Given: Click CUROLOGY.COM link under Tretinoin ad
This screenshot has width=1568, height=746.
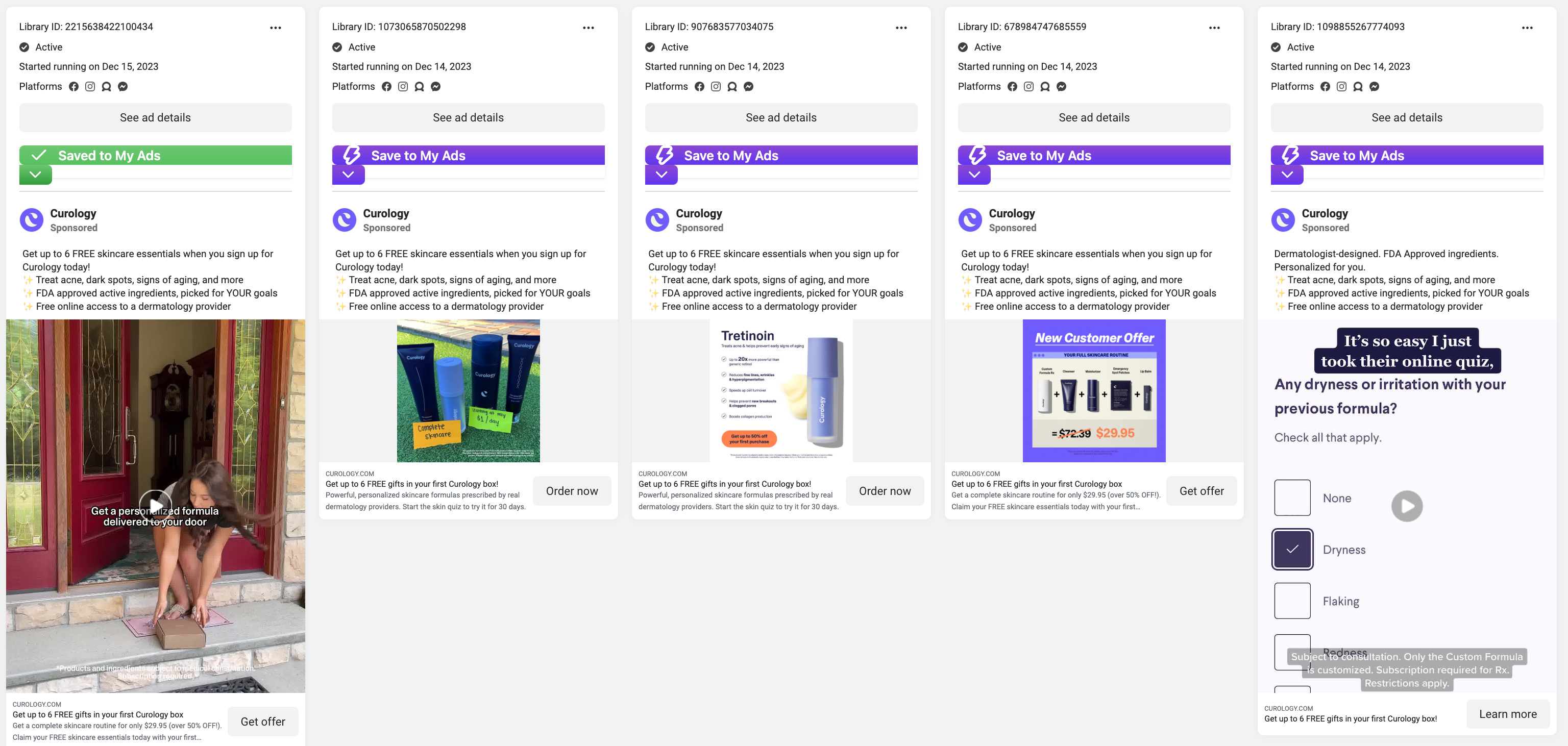Looking at the screenshot, I should (662, 474).
